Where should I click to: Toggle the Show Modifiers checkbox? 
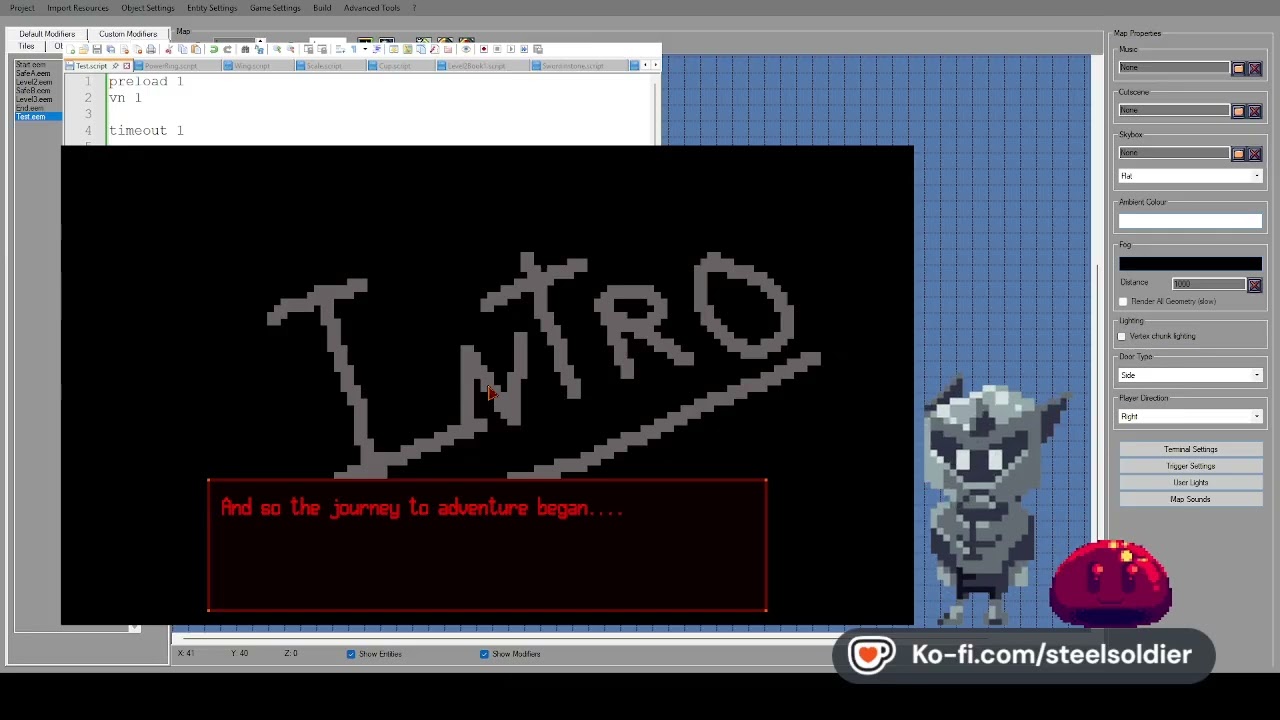484,654
